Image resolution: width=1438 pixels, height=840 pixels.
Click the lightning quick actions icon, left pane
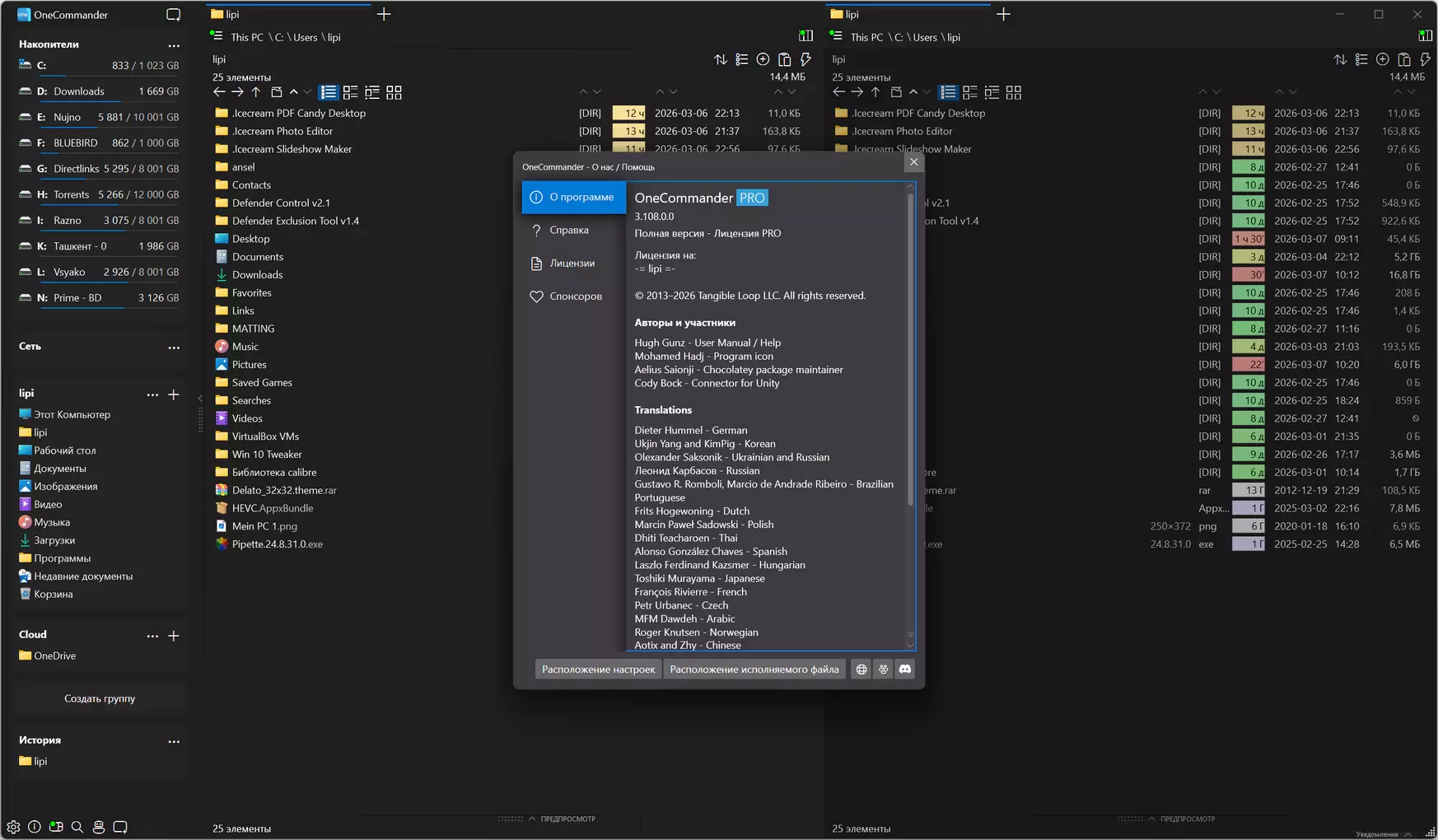click(x=805, y=59)
